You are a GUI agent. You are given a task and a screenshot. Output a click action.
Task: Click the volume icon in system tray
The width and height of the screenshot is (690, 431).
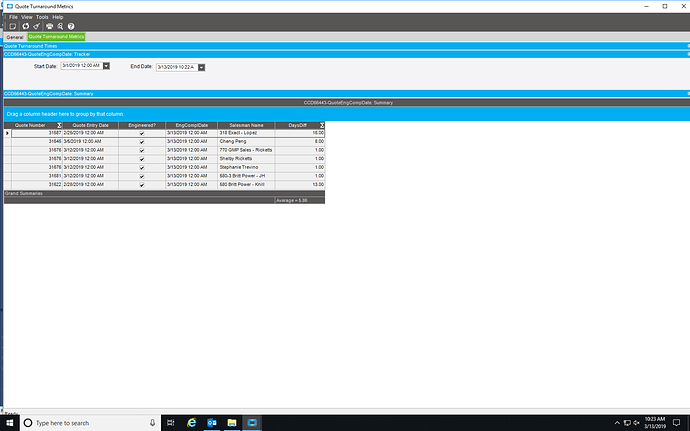(636, 423)
